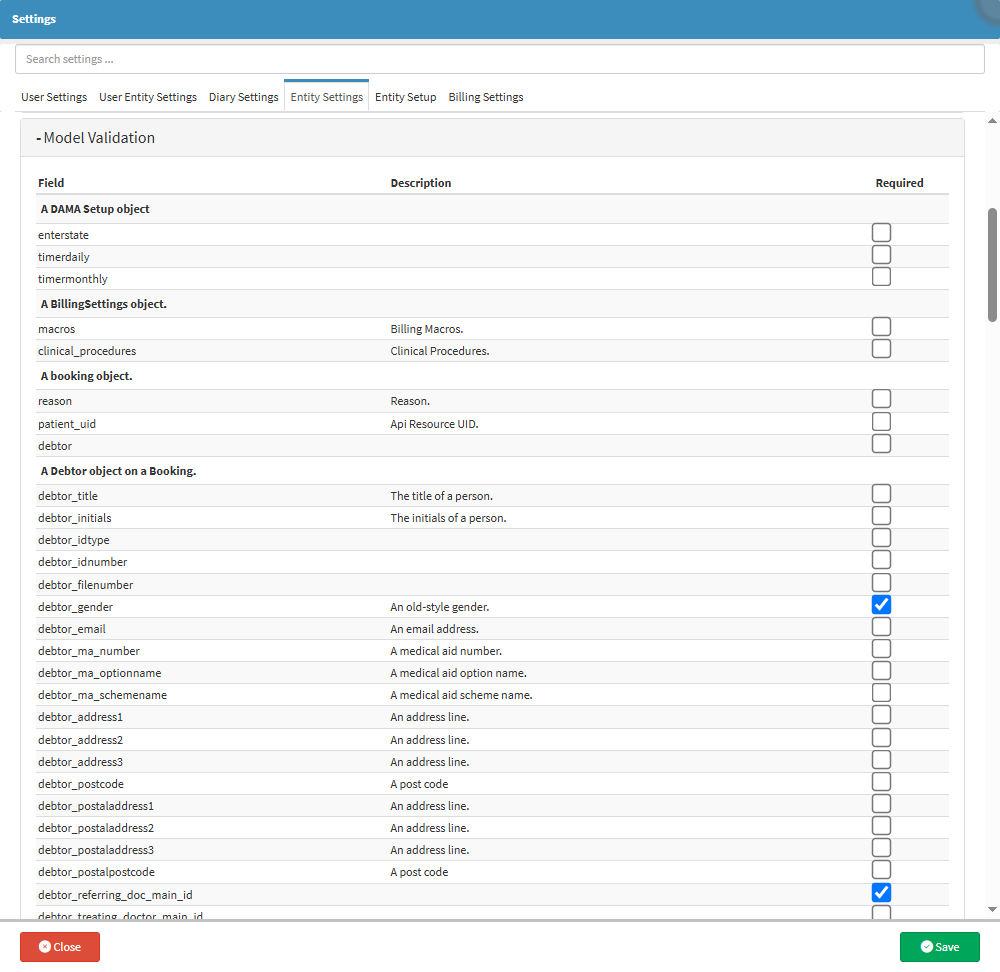Uncheck the debtor_gender required checkbox

[x=881, y=605]
